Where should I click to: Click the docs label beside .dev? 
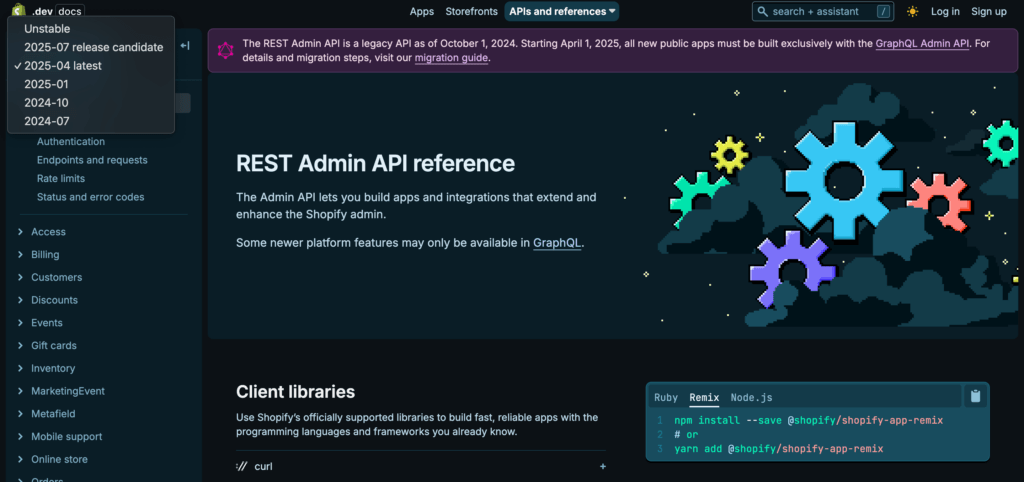point(70,11)
